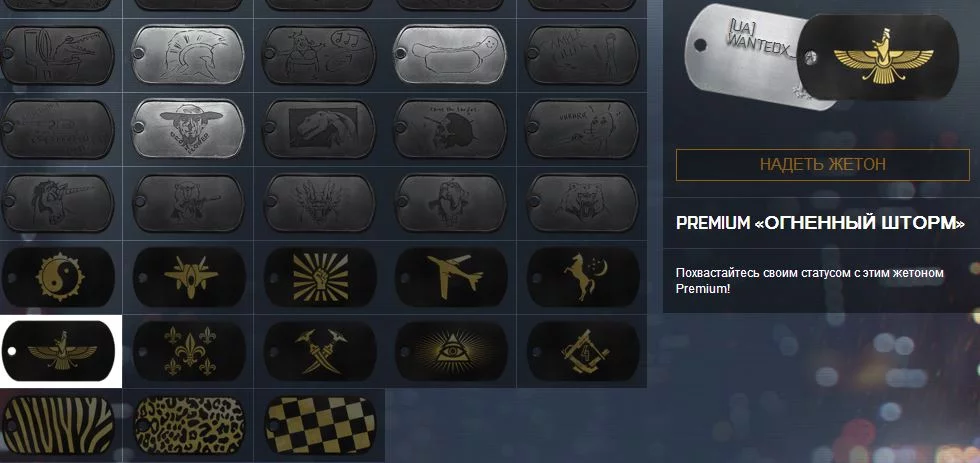Select the square and compass dog tag
The image size is (980, 463).
coord(582,352)
